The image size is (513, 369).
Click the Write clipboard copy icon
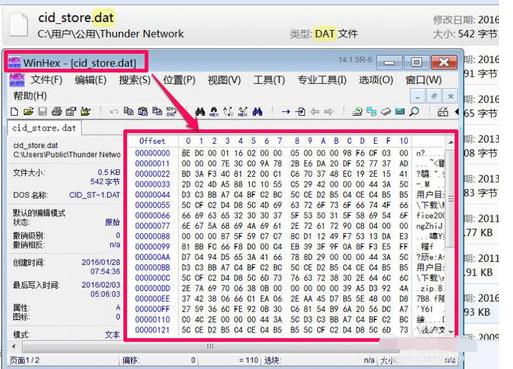tap(157, 111)
